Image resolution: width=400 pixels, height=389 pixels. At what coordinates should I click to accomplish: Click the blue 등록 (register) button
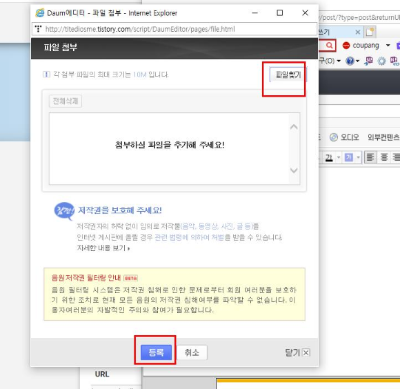156,352
